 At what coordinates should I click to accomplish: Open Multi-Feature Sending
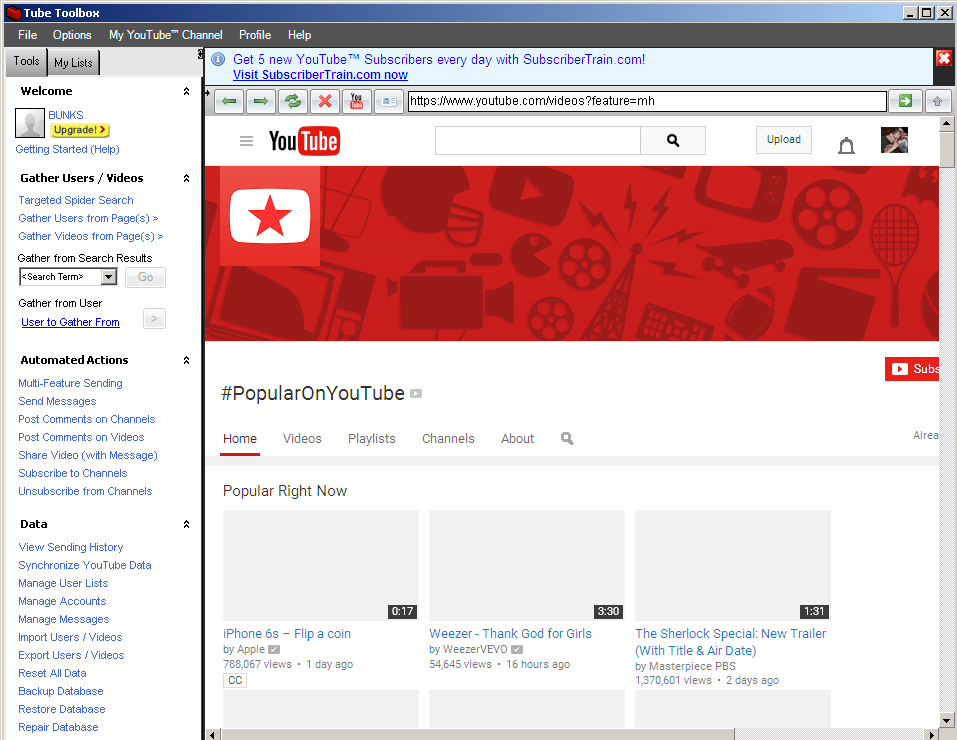70,383
